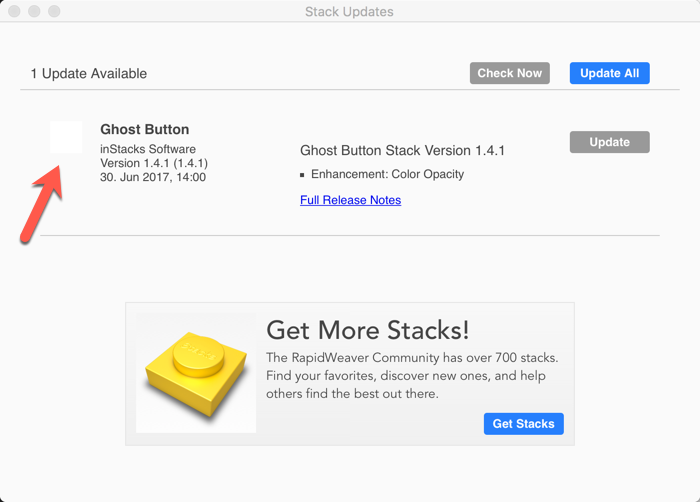Click the inStacks Software developer name

148,149
